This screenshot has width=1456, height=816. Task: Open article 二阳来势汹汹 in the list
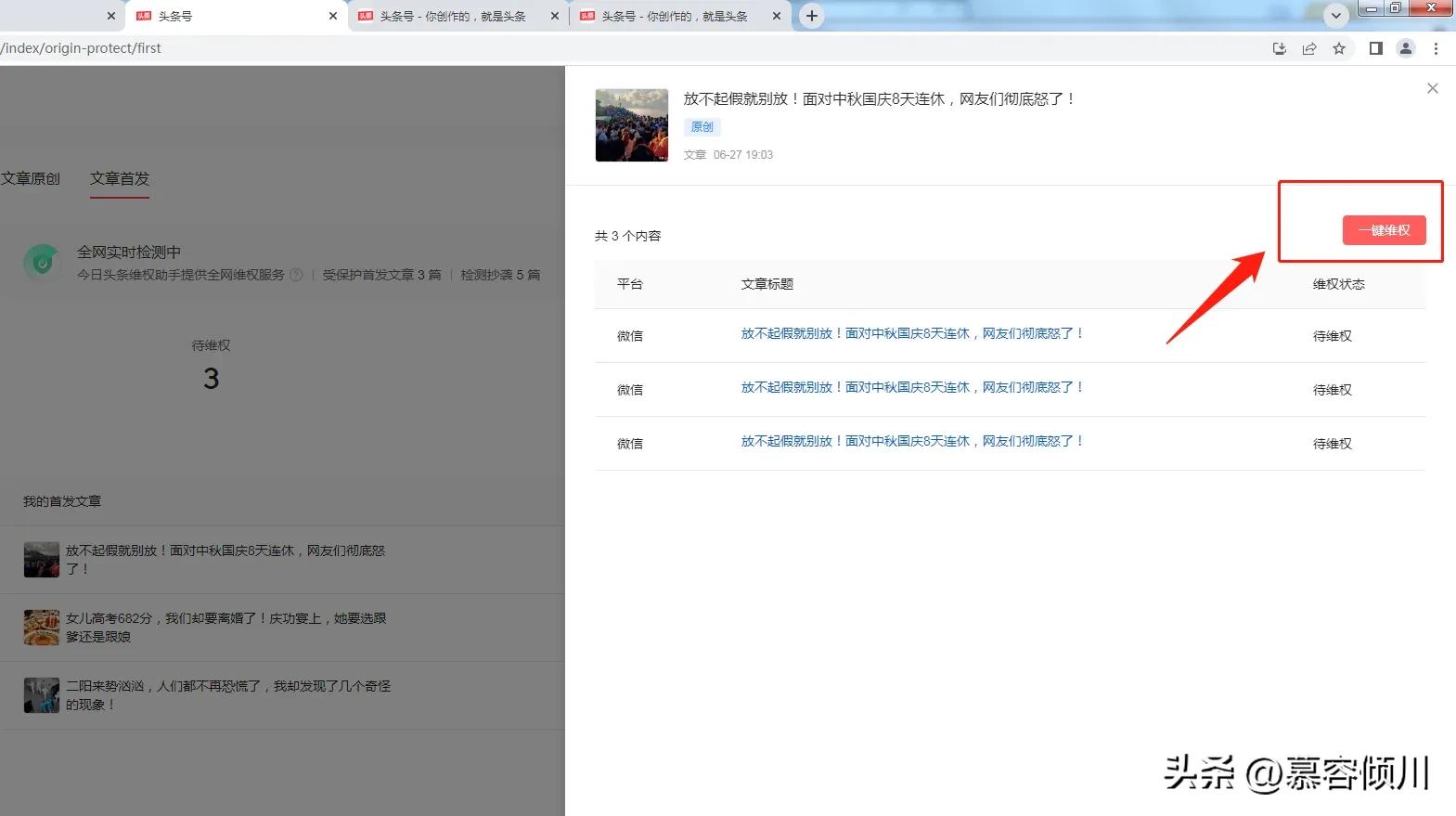(x=228, y=695)
